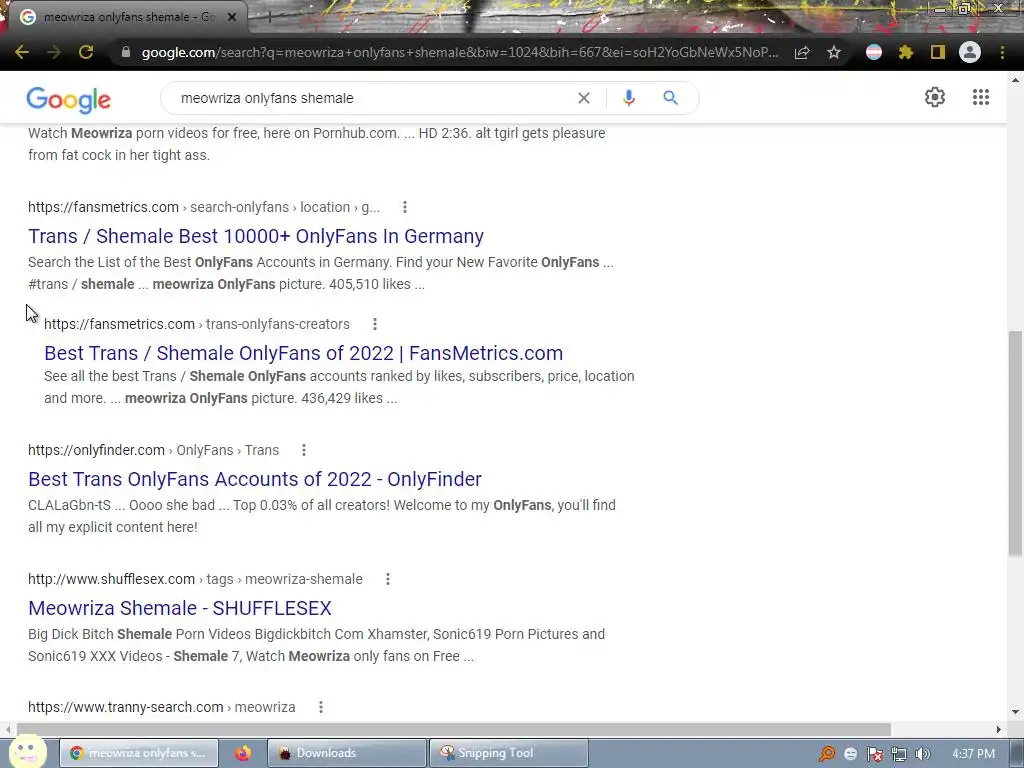Open Google settings gear

(x=935, y=97)
